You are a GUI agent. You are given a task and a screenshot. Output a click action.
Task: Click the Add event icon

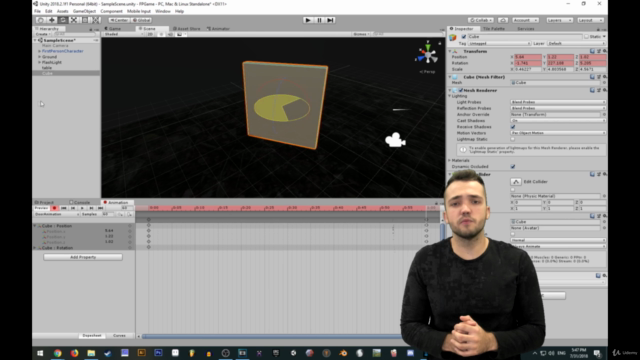pos(129,214)
